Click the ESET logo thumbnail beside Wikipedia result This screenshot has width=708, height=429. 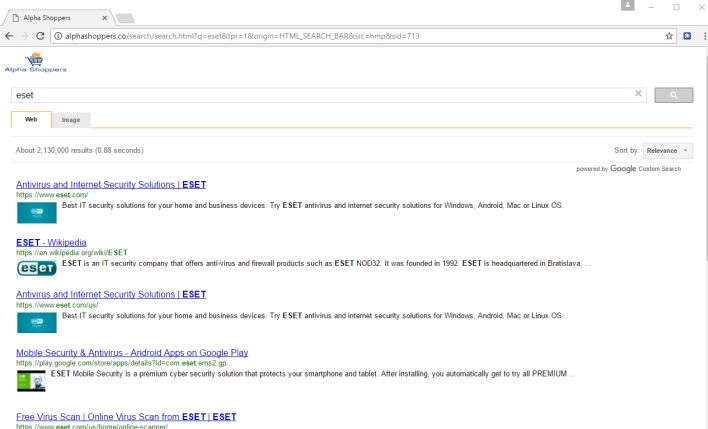click(36, 267)
